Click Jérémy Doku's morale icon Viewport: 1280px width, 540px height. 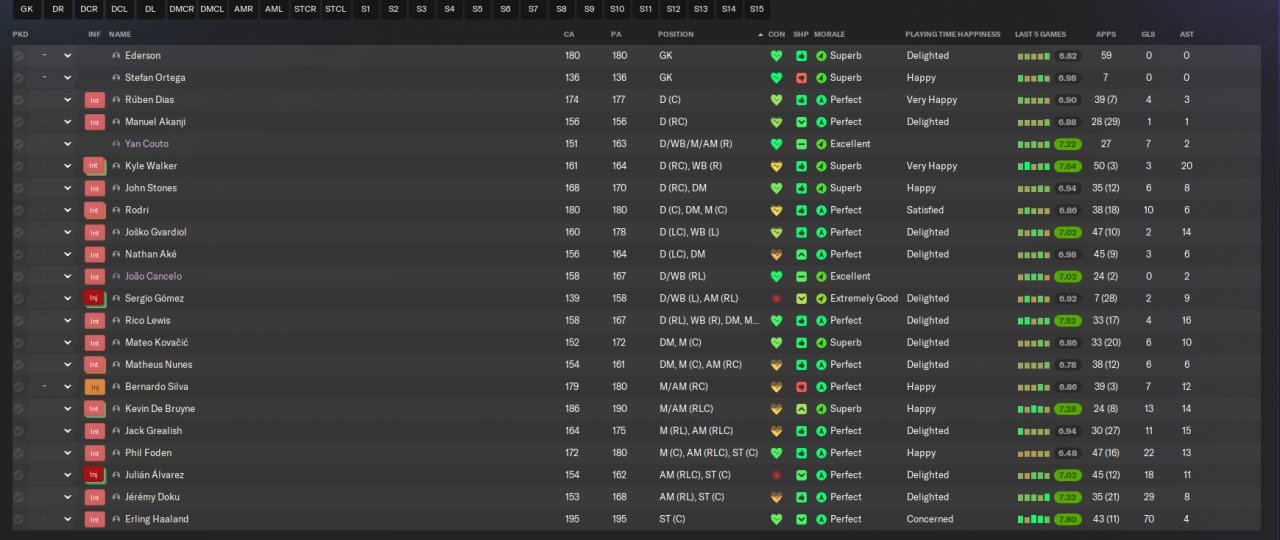coord(821,496)
